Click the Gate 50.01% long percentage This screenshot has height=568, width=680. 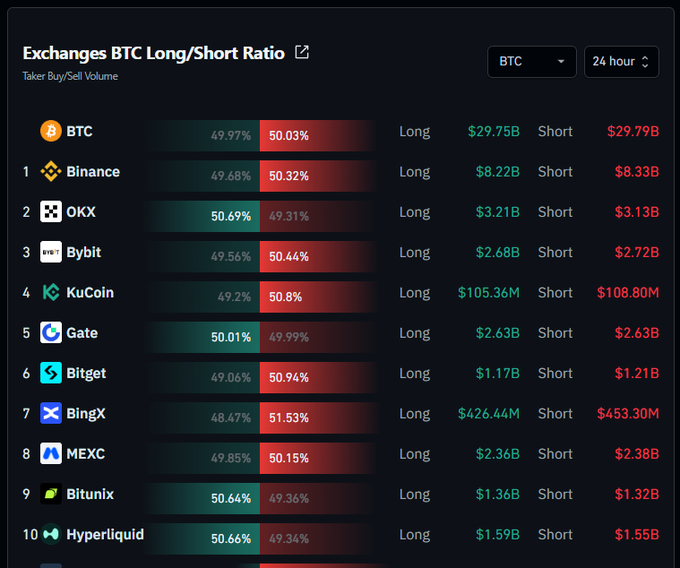pos(231,337)
